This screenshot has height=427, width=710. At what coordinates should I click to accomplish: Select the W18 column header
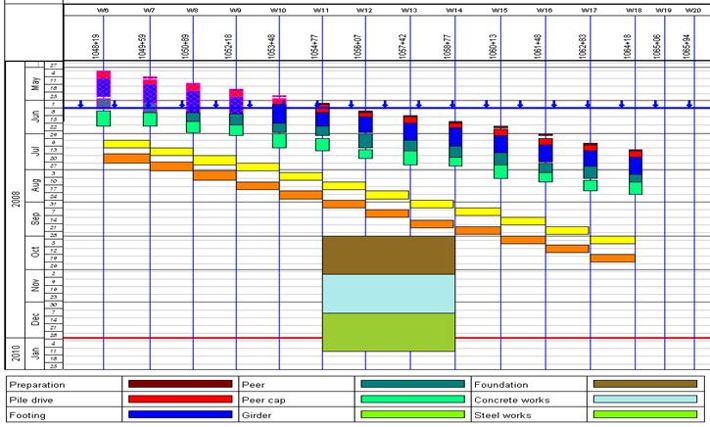[633, 10]
